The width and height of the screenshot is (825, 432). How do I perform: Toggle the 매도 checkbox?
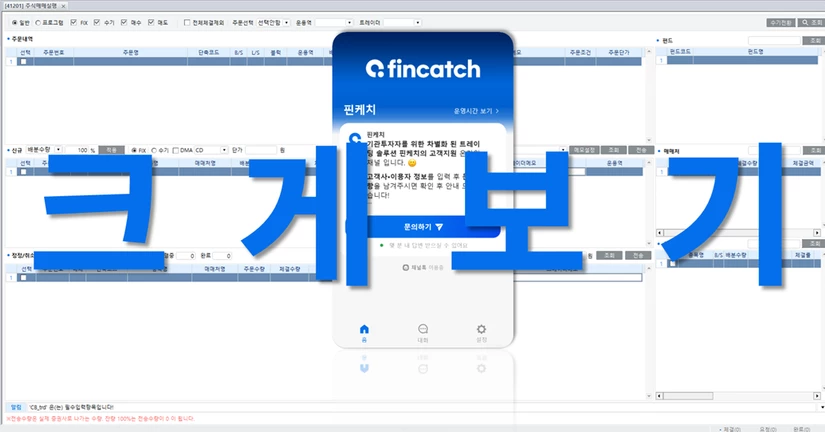tap(152, 23)
